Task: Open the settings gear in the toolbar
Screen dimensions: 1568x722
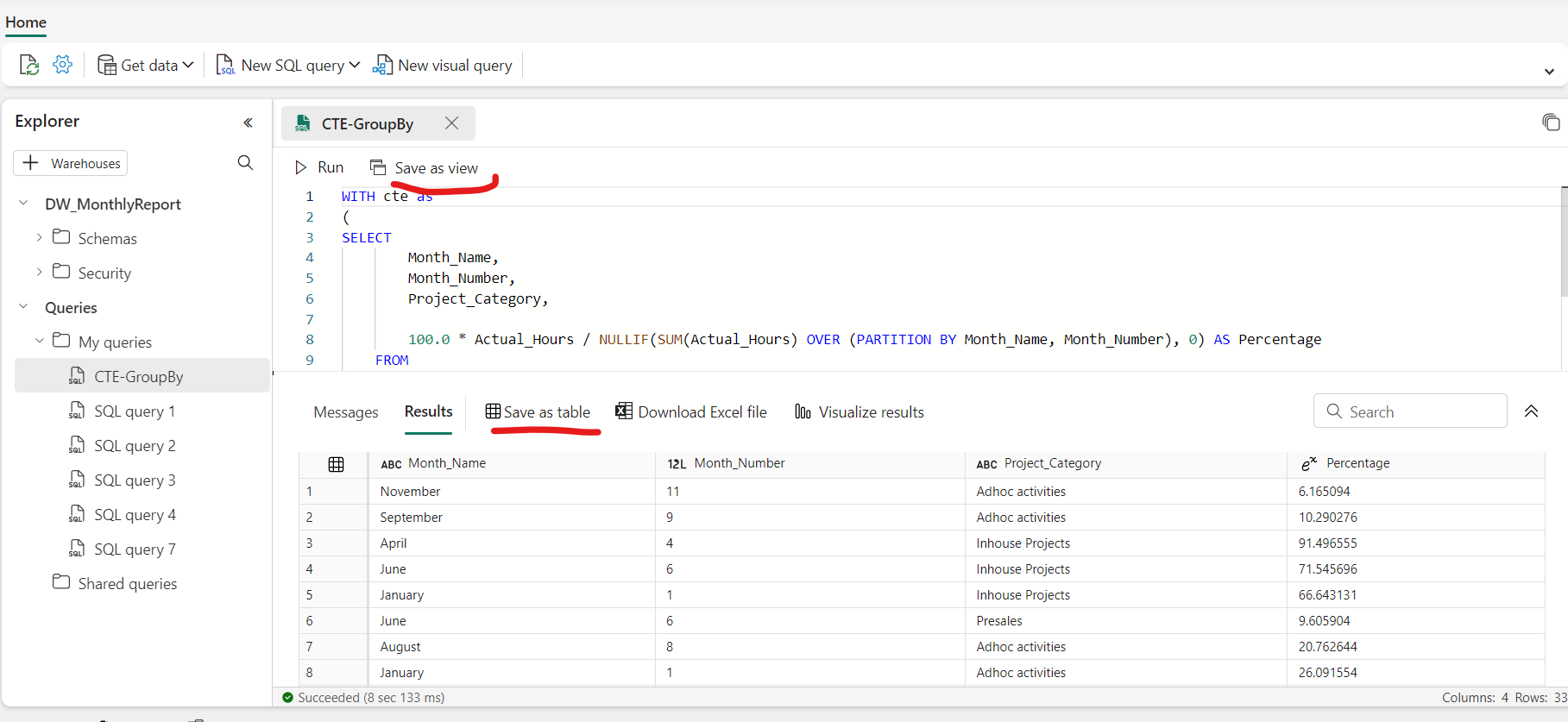Action: [63, 65]
